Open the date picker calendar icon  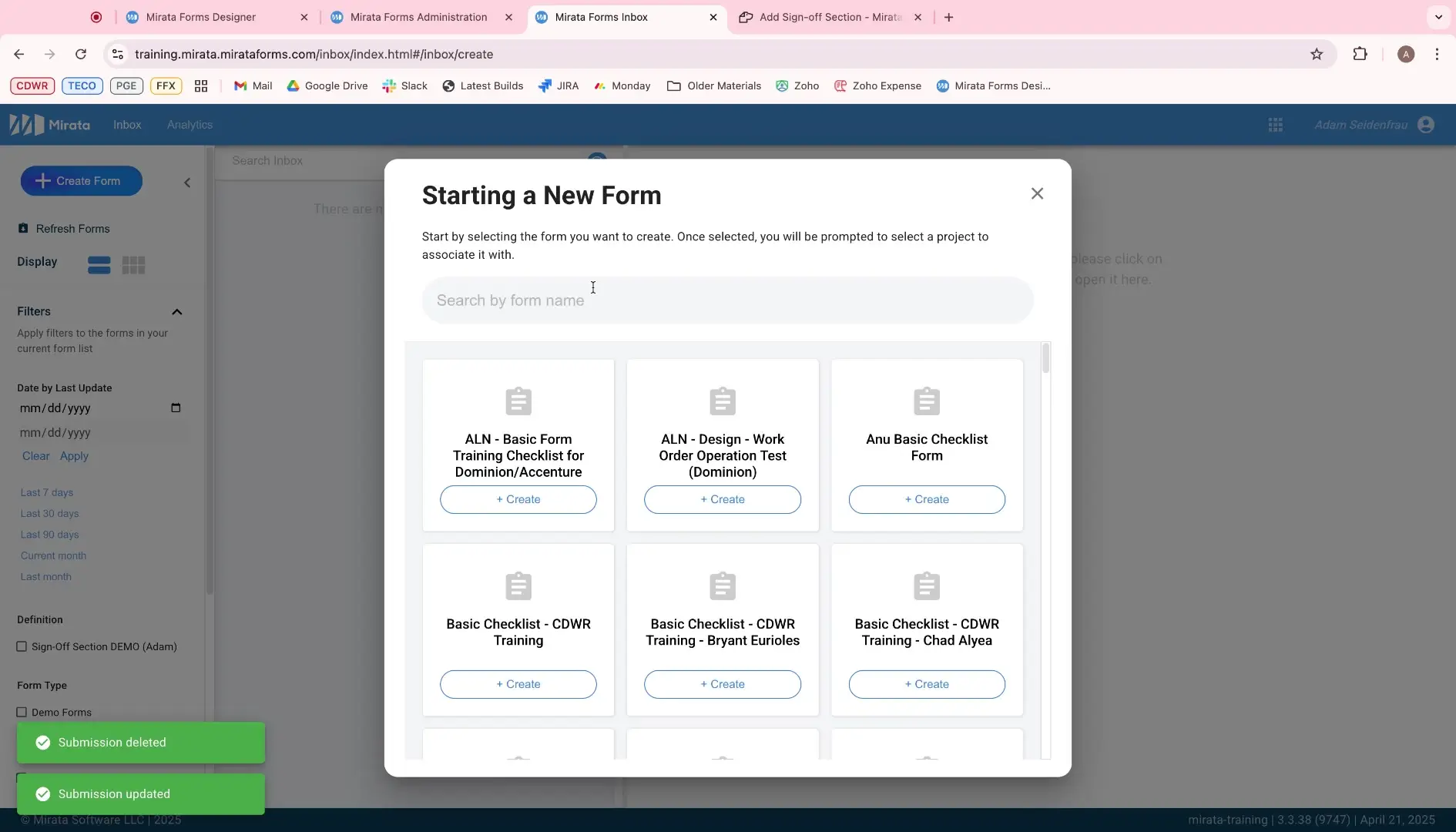(176, 408)
